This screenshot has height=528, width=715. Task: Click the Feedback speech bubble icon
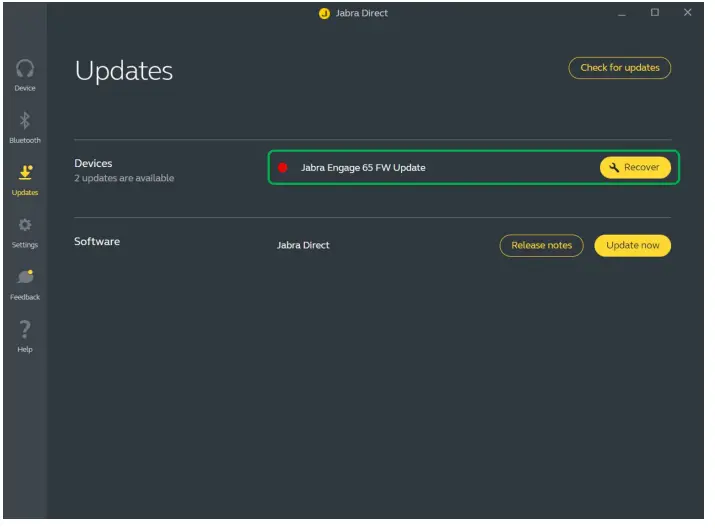pos(26,276)
